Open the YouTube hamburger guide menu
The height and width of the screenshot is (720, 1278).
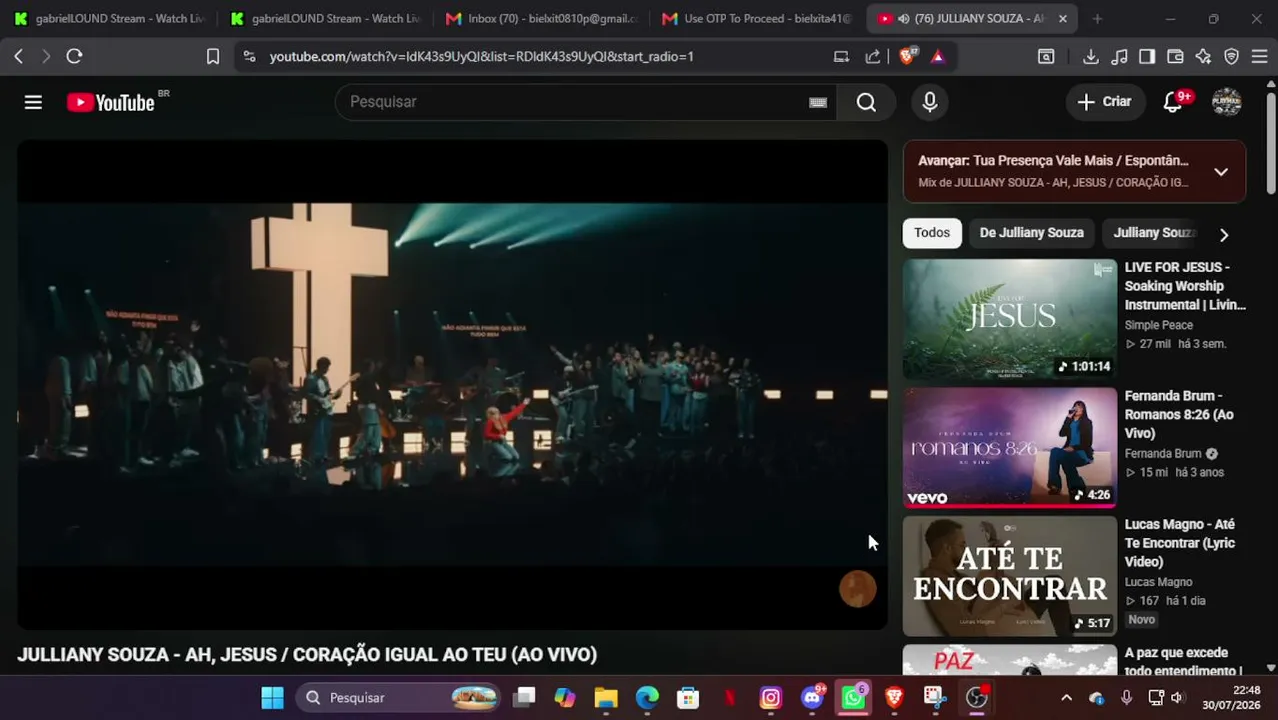[x=33, y=102]
